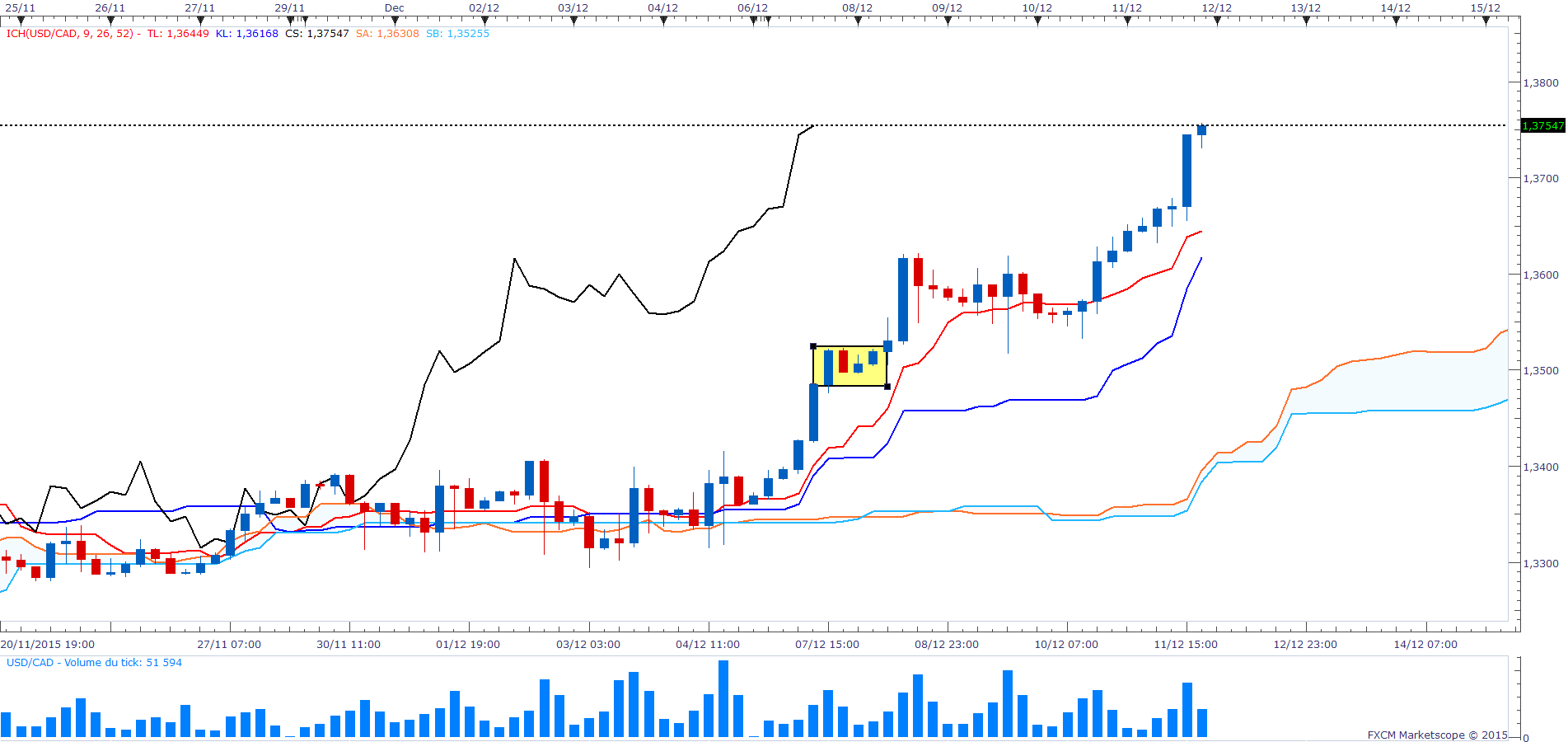Viewport: 1568px width, 742px height.
Task: Click the 04/12 date marker
Action: 663,8
